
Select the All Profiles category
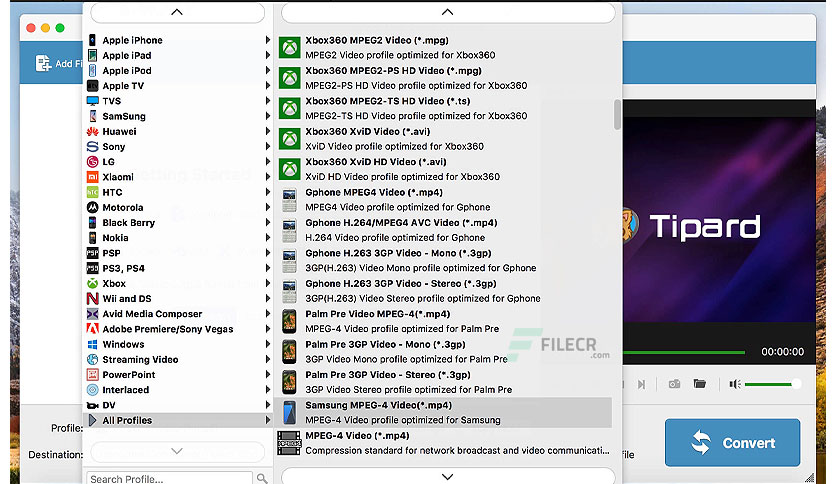pyautogui.click(x=179, y=420)
